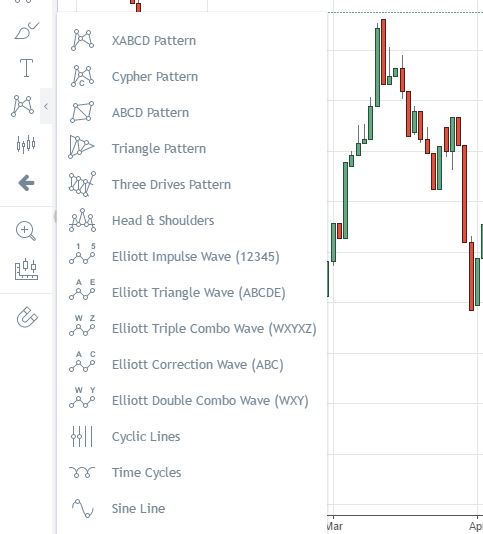The height and width of the screenshot is (534, 483).
Task: Select the brush drawing tool in sidebar
Action: [27, 31]
